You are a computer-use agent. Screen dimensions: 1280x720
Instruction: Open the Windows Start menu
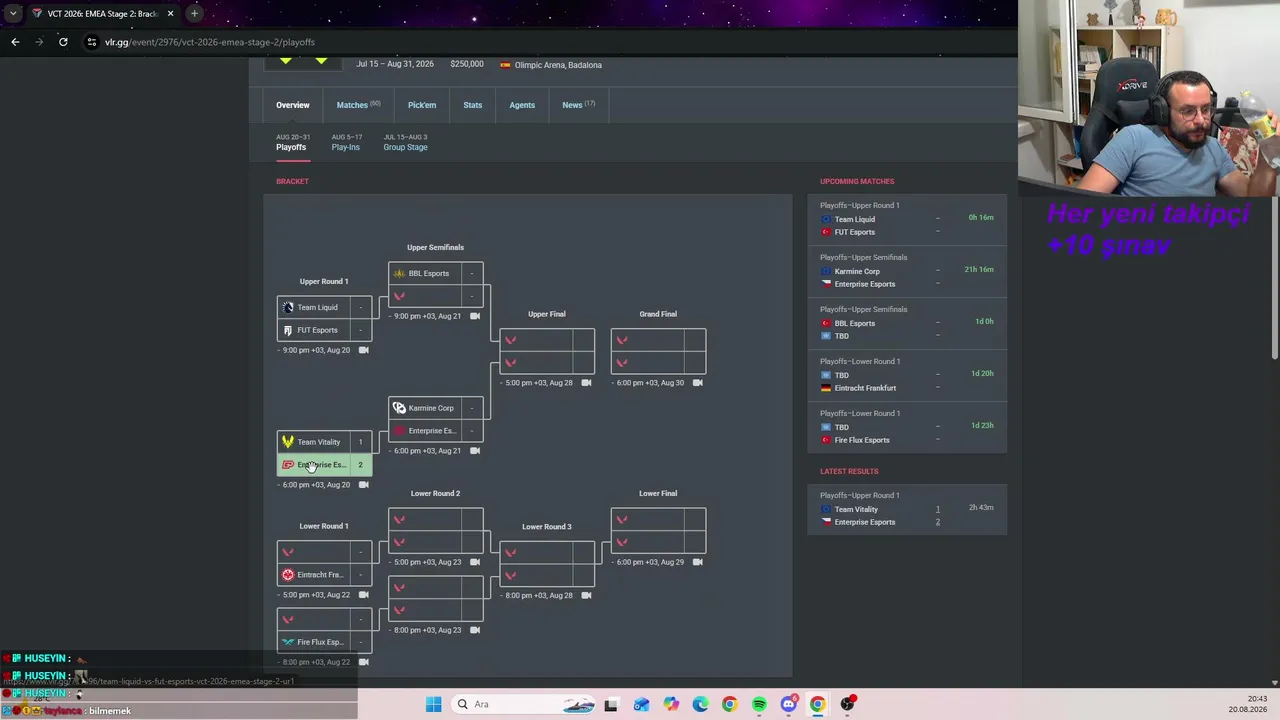pyautogui.click(x=433, y=704)
